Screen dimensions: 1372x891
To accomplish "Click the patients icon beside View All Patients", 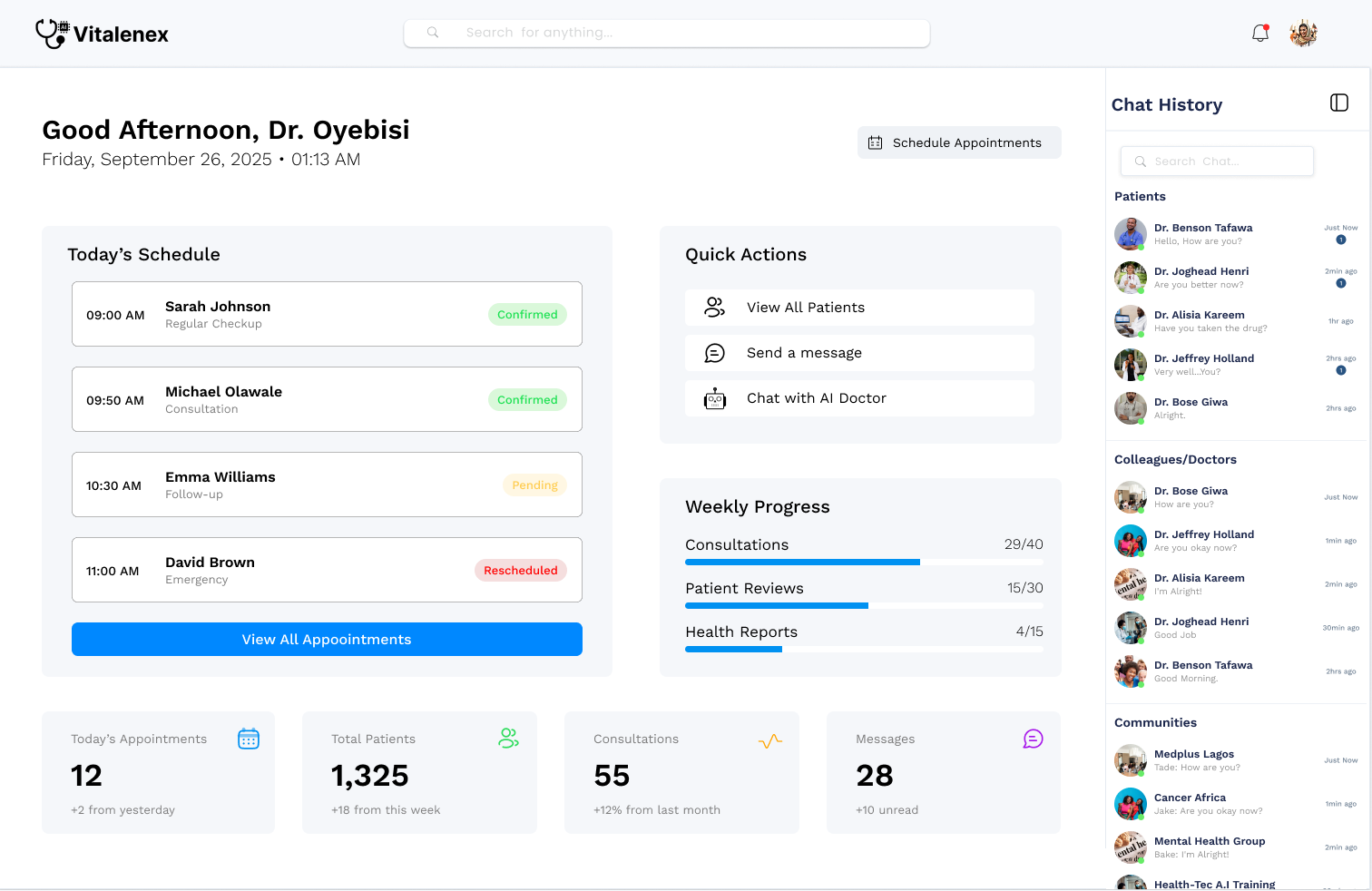I will coord(715,308).
